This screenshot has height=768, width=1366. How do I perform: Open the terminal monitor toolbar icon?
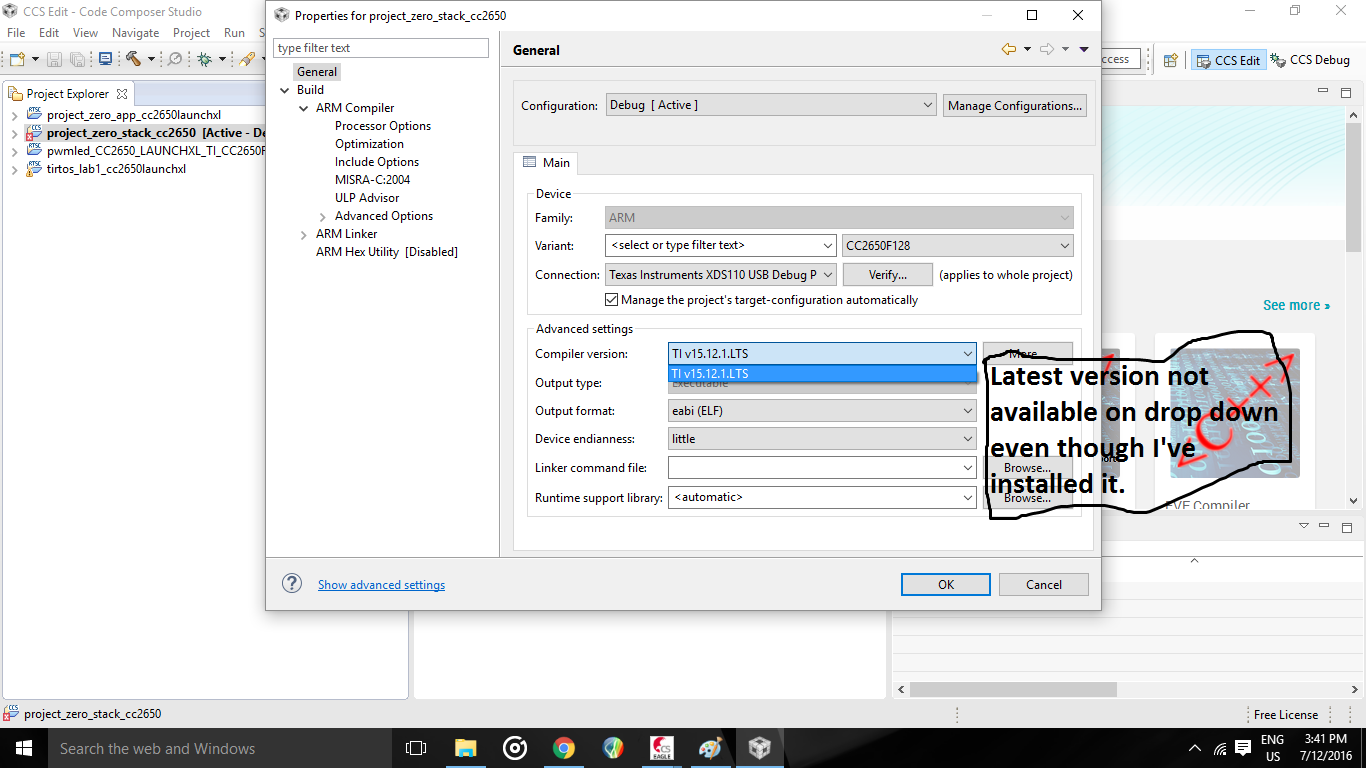pyautogui.click(x=105, y=59)
